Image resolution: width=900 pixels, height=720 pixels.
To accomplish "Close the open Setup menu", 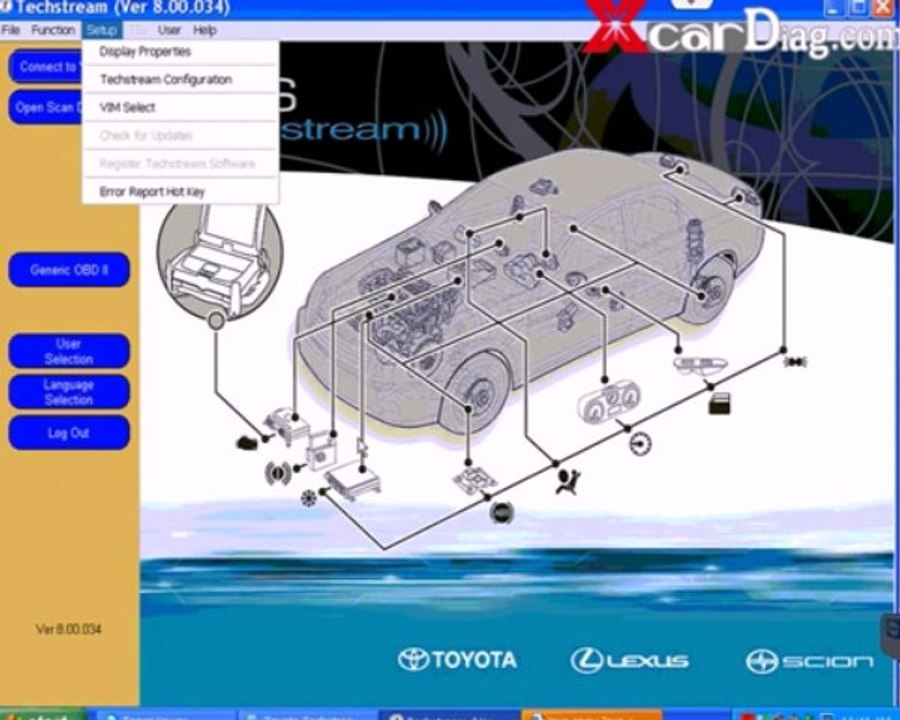I will [102, 30].
